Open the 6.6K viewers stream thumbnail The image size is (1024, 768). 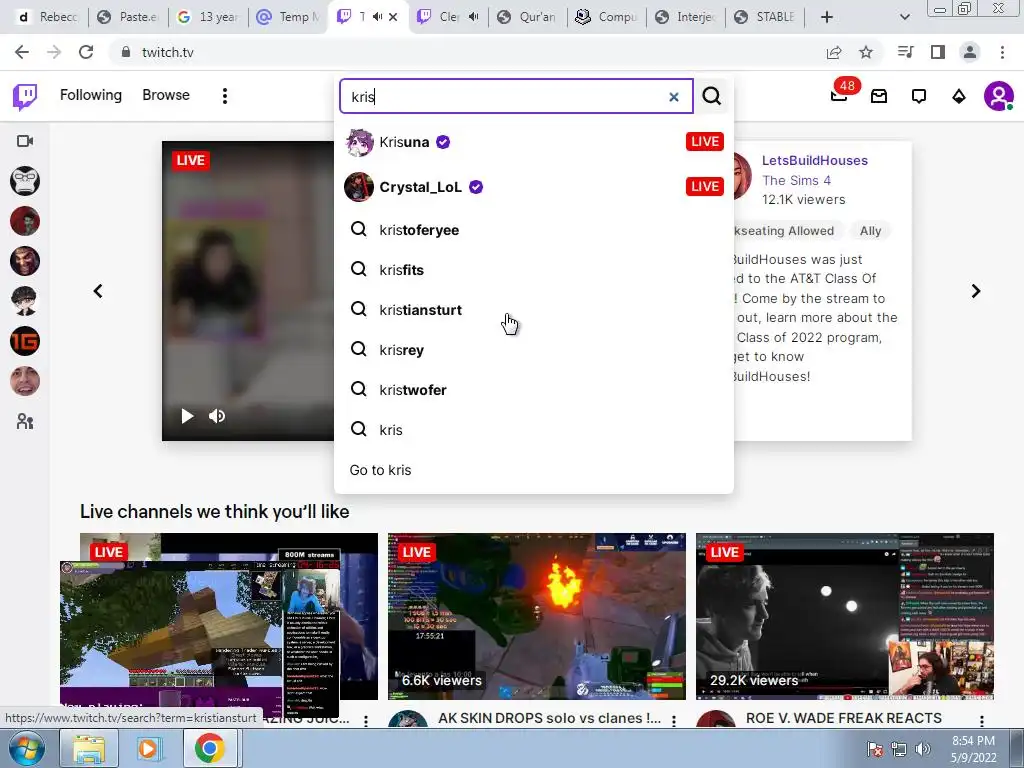[x=537, y=616]
